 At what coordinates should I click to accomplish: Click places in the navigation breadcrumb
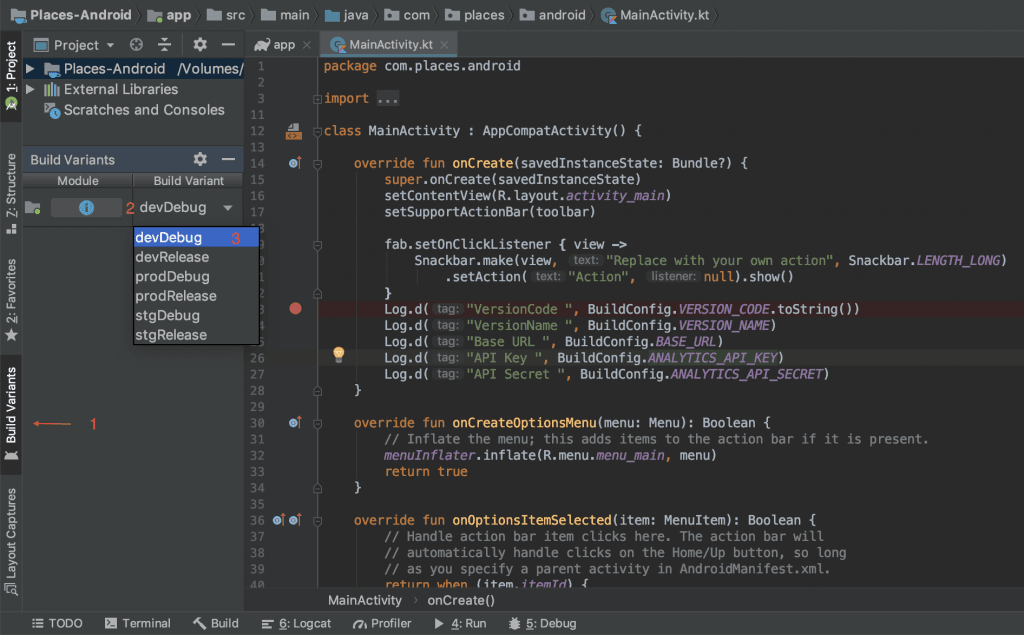point(475,15)
